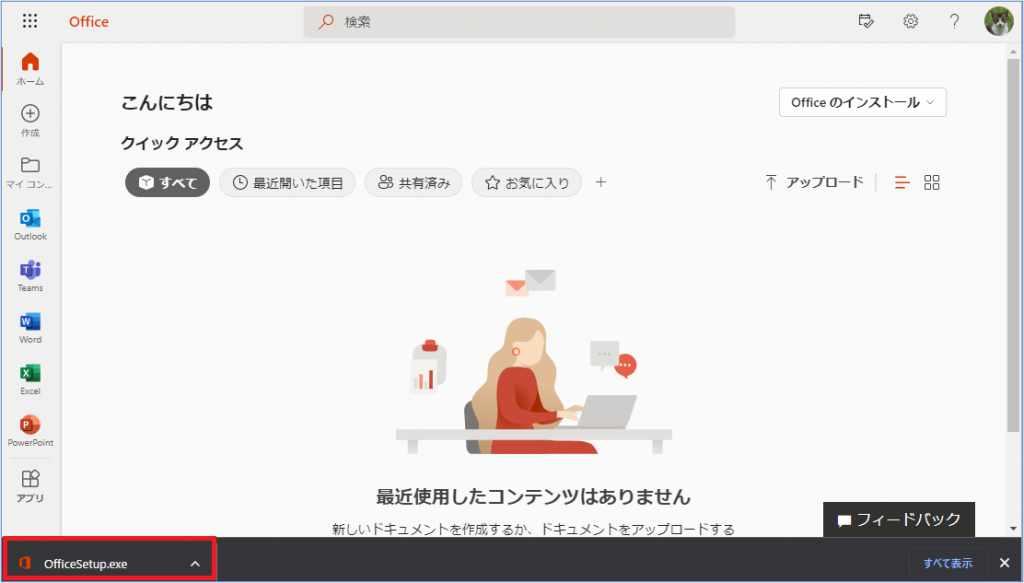The image size is (1024, 583).
Task: Open My Day calendar icon
Action: point(866,22)
